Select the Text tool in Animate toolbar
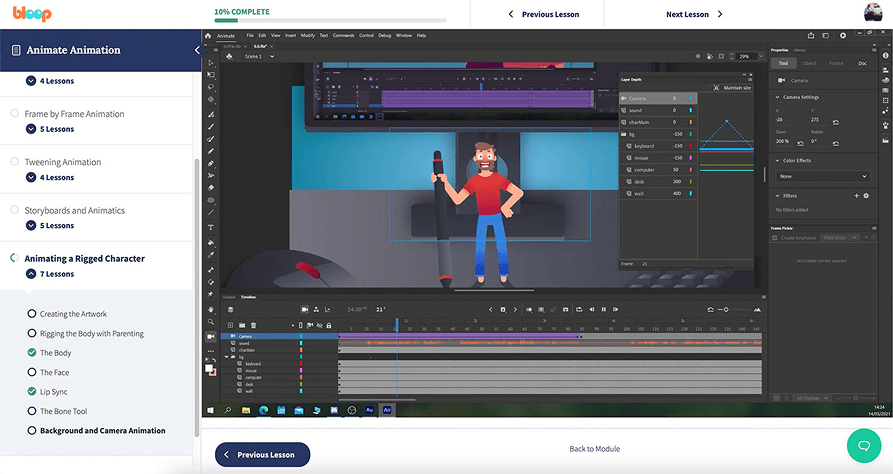 (211, 227)
